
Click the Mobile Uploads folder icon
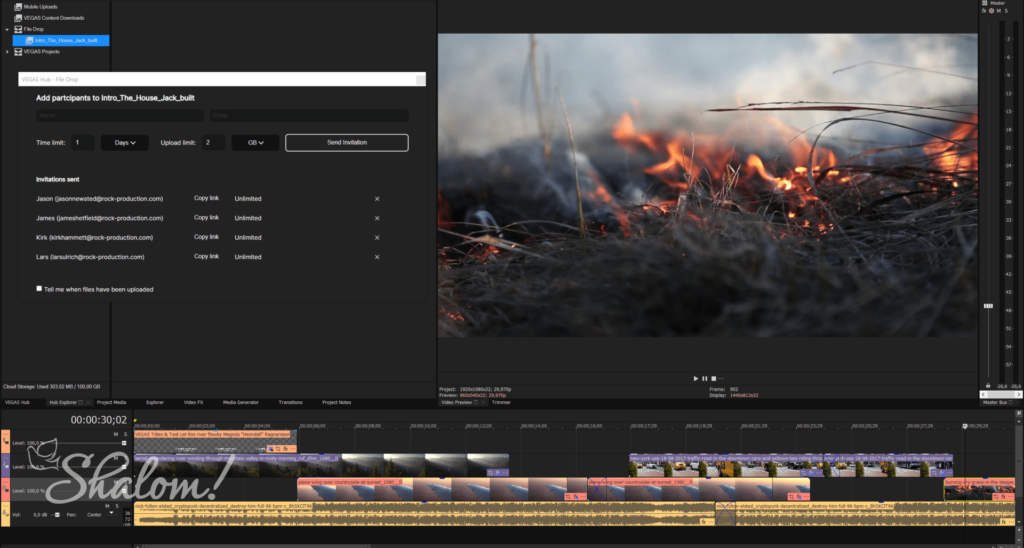[18, 6]
